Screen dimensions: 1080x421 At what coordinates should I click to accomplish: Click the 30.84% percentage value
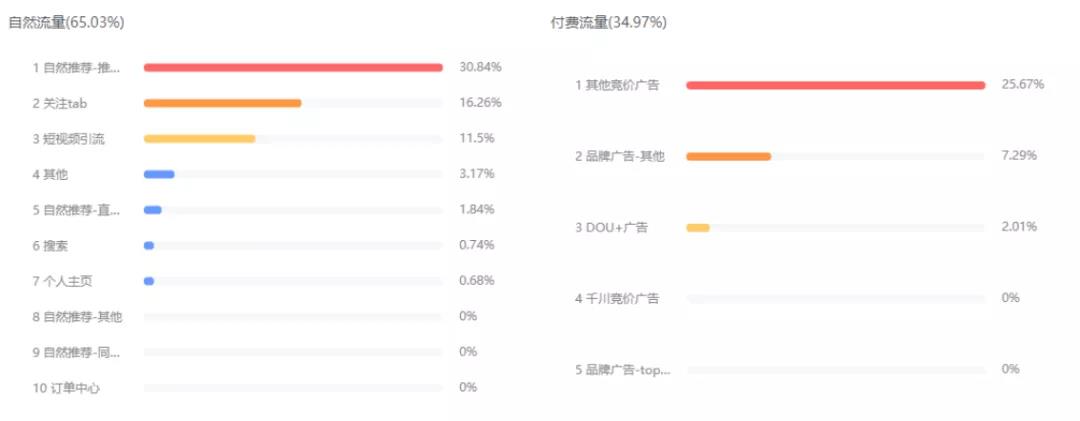tap(480, 67)
